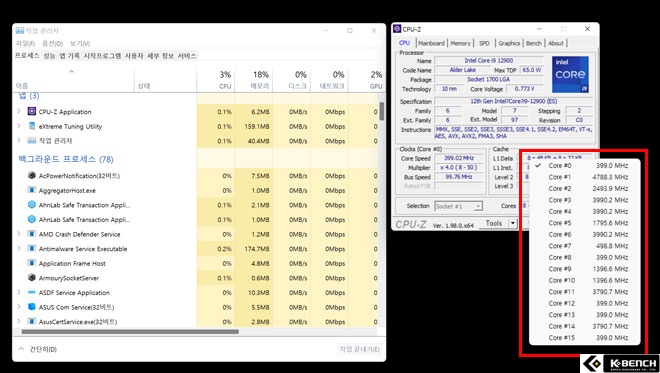Click the Core Voltage 0.773 V field

524,89
